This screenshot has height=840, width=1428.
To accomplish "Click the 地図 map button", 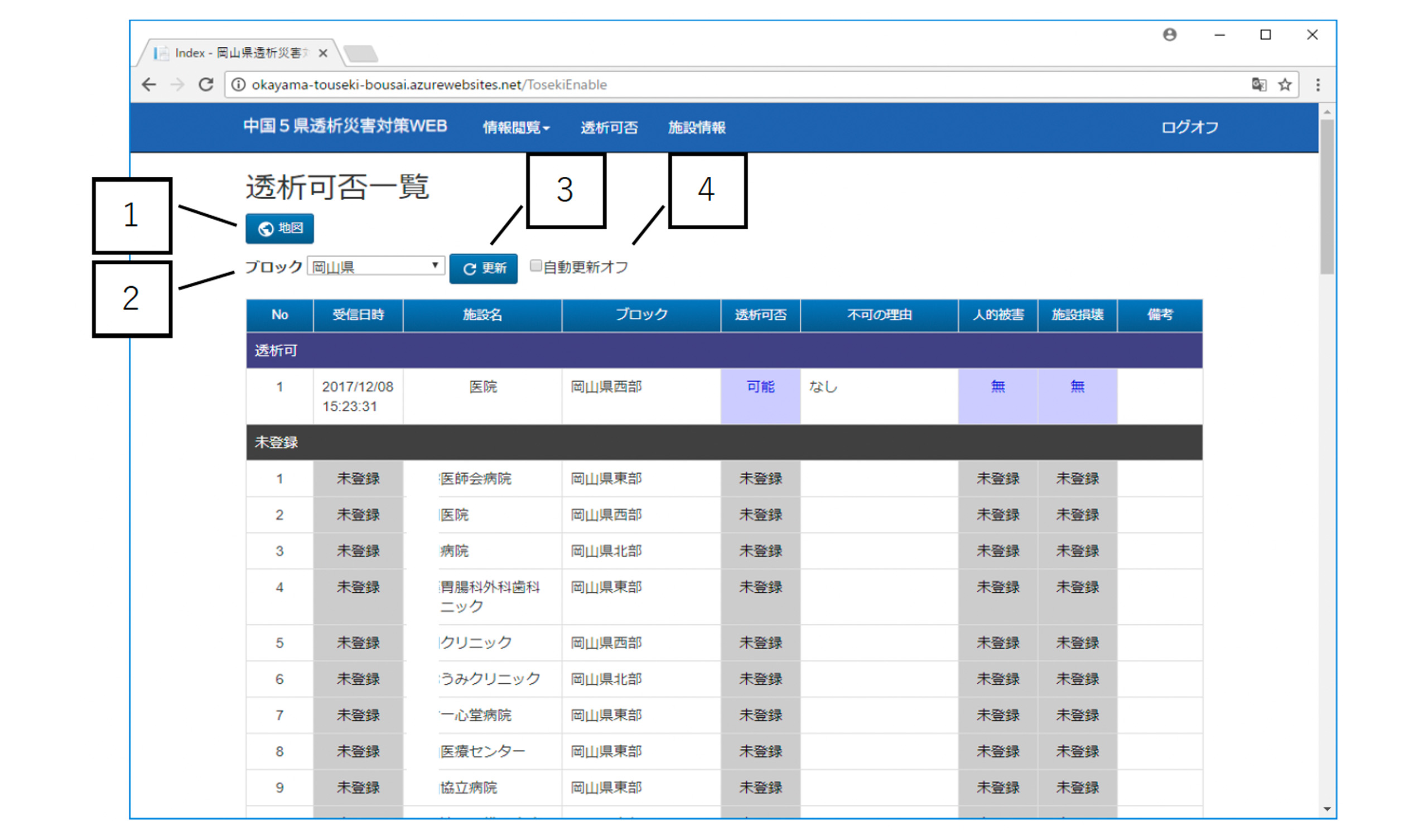I will (x=279, y=229).
